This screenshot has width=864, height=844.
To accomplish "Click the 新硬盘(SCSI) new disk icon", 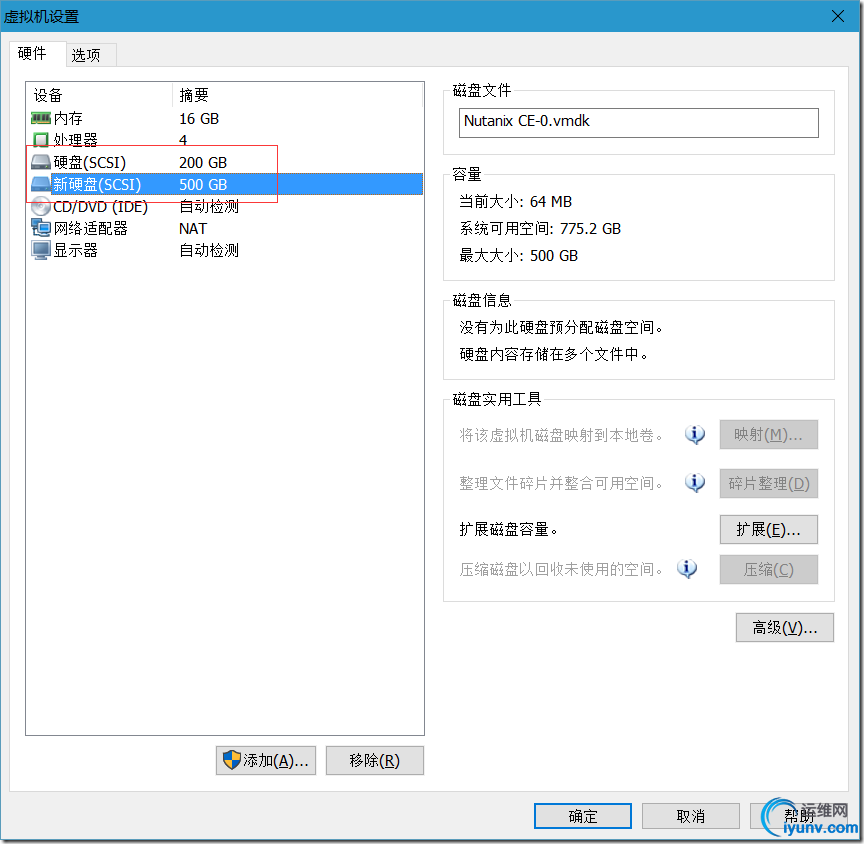I will [x=41, y=184].
